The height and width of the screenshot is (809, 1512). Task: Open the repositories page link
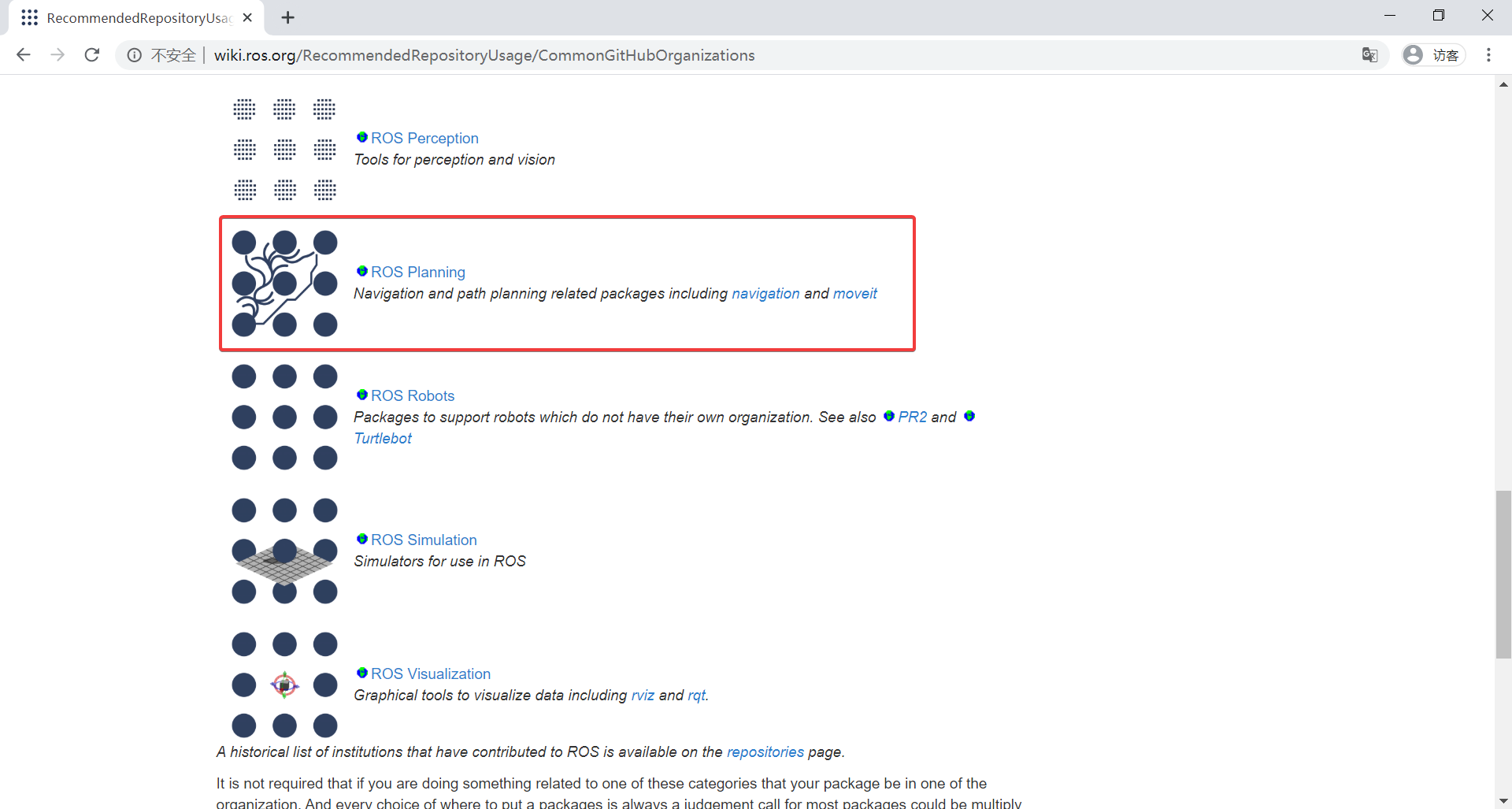tap(765, 751)
